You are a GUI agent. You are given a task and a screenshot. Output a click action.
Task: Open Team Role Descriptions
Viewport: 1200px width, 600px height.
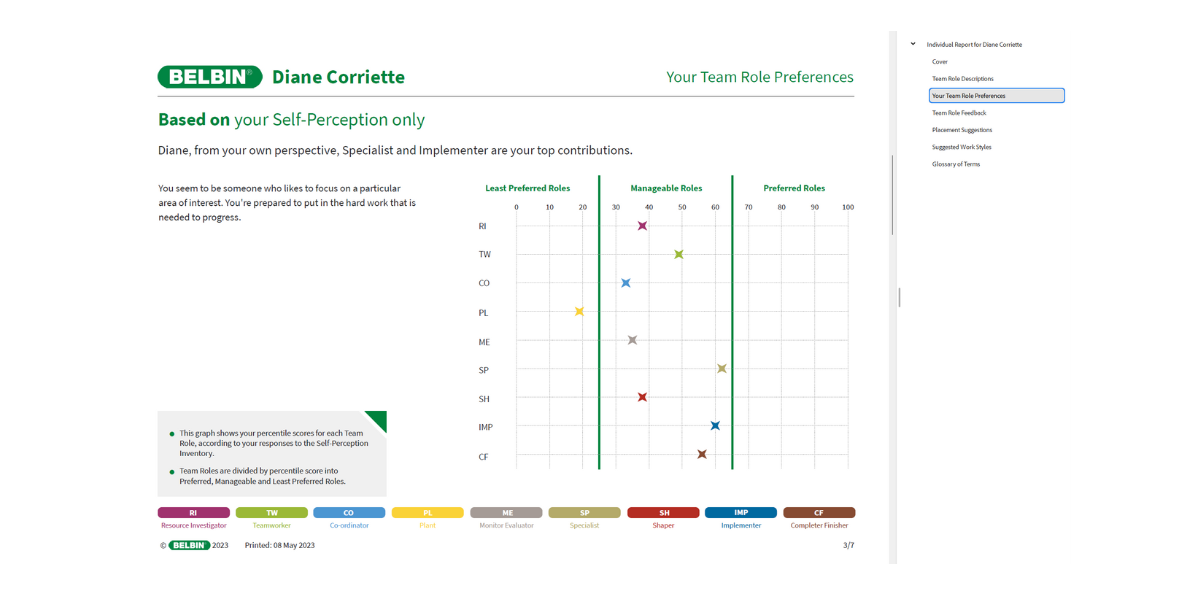(962, 78)
